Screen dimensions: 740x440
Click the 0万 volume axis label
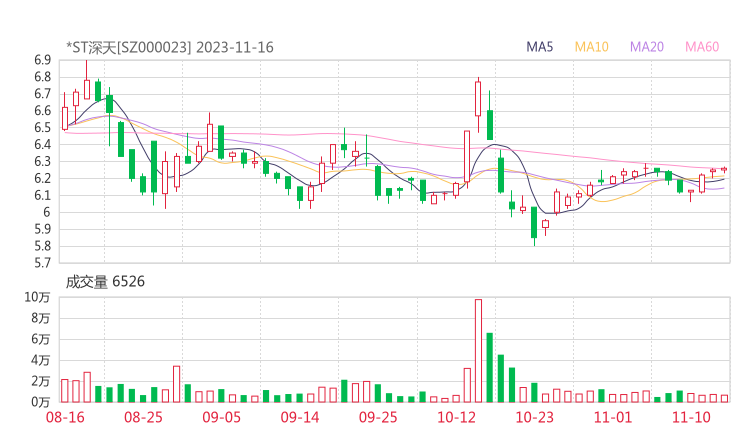coord(41,402)
